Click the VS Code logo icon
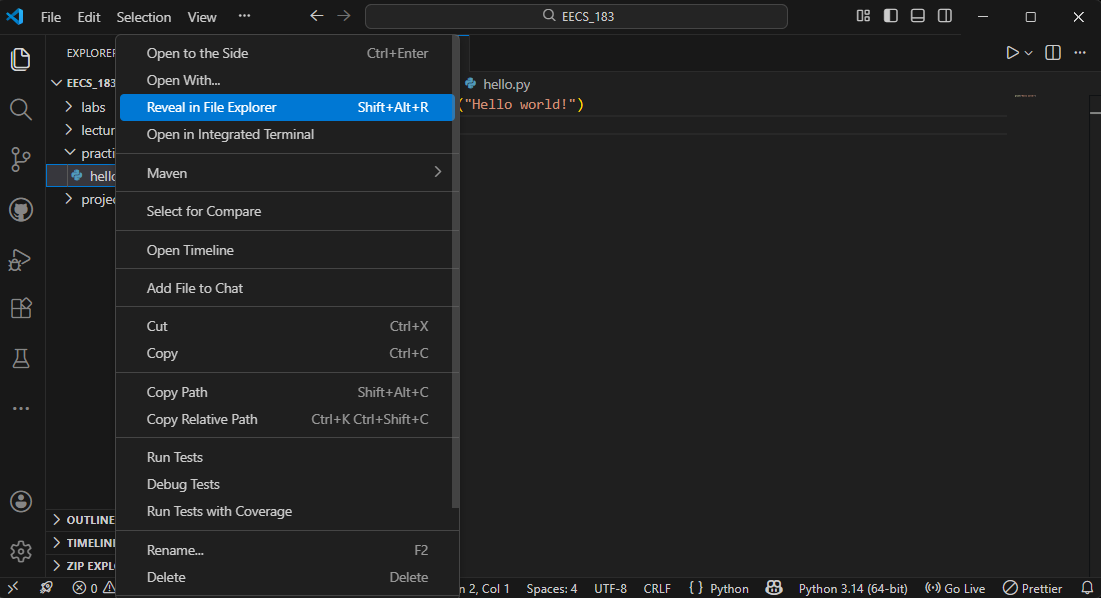 click(15, 16)
